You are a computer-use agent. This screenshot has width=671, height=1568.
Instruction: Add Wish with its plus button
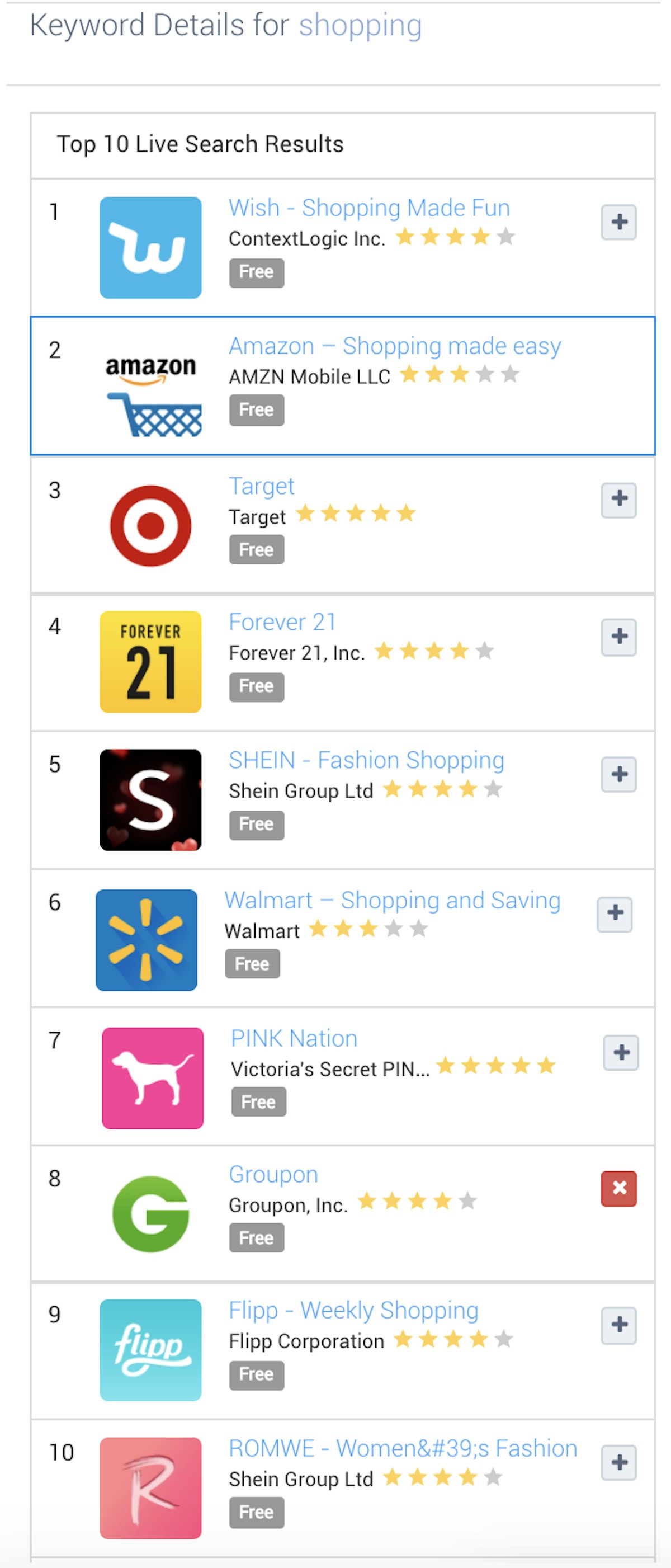tap(618, 222)
